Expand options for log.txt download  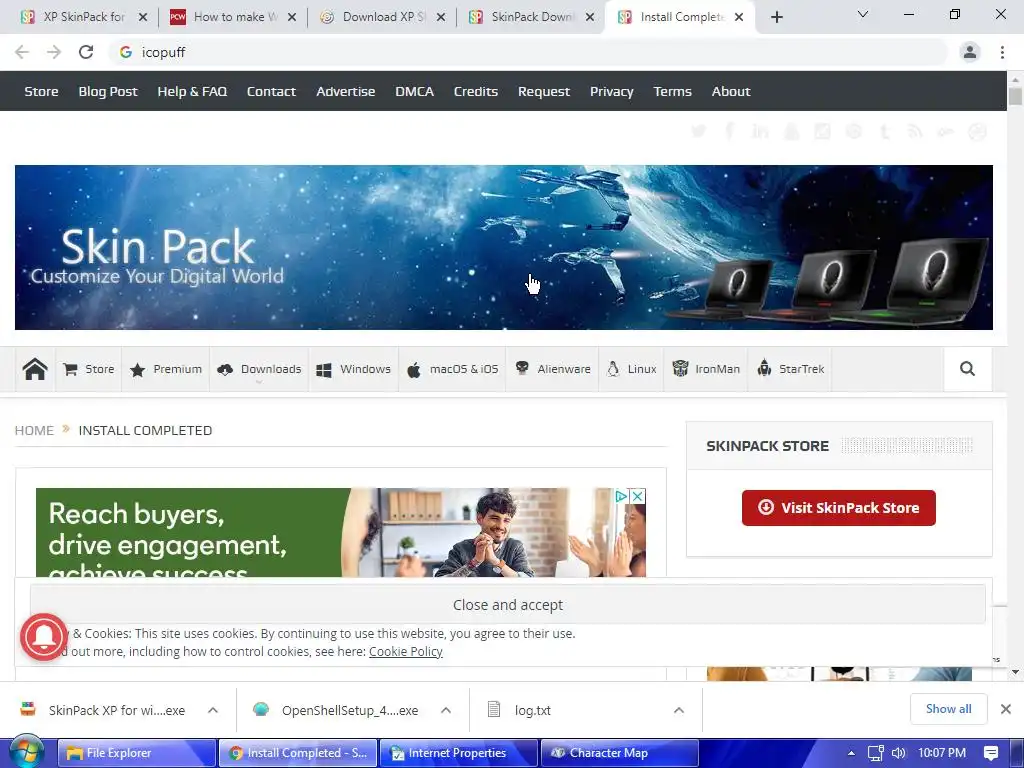(679, 710)
